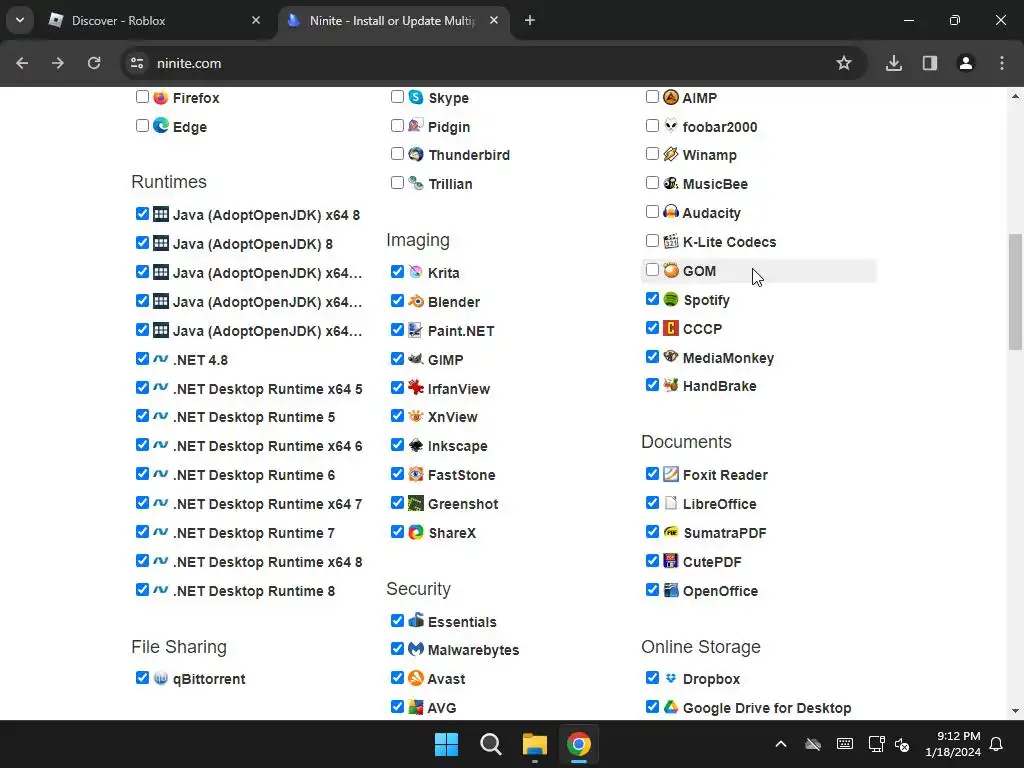Close the Ninite tab
Screen dimensions: 1024x768
tap(494, 21)
